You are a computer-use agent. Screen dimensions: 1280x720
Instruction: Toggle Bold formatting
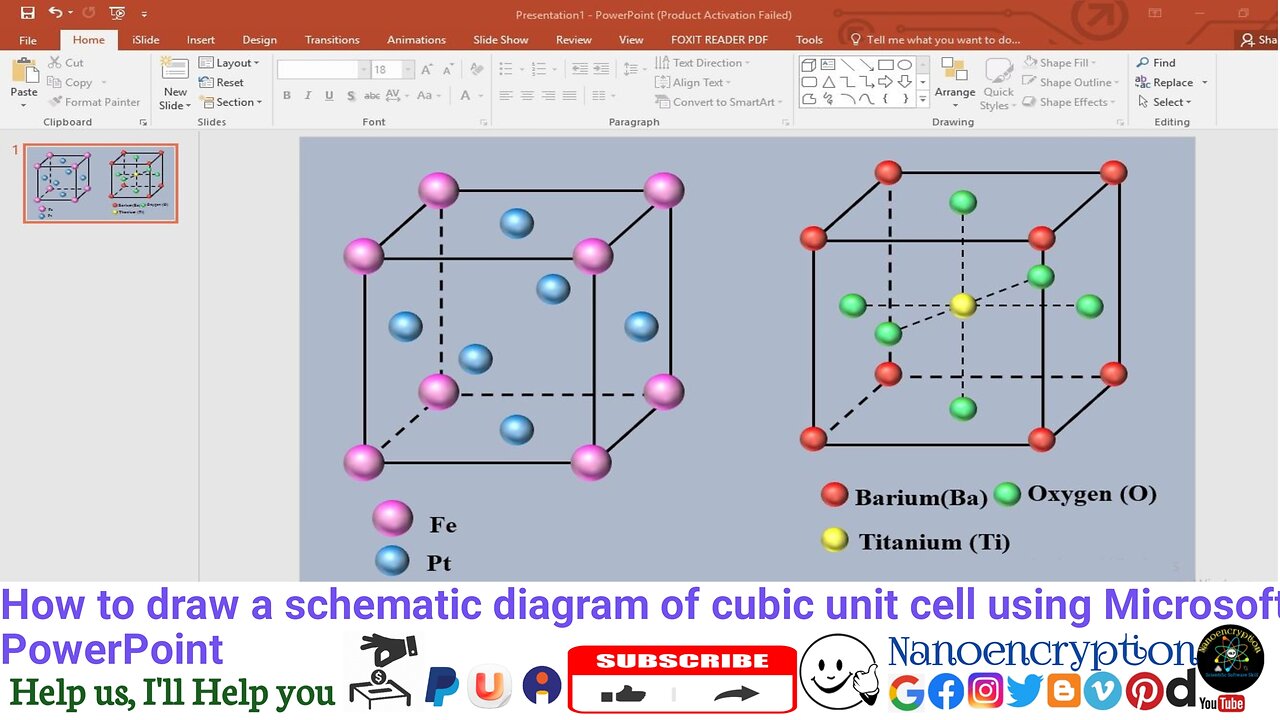coord(287,96)
